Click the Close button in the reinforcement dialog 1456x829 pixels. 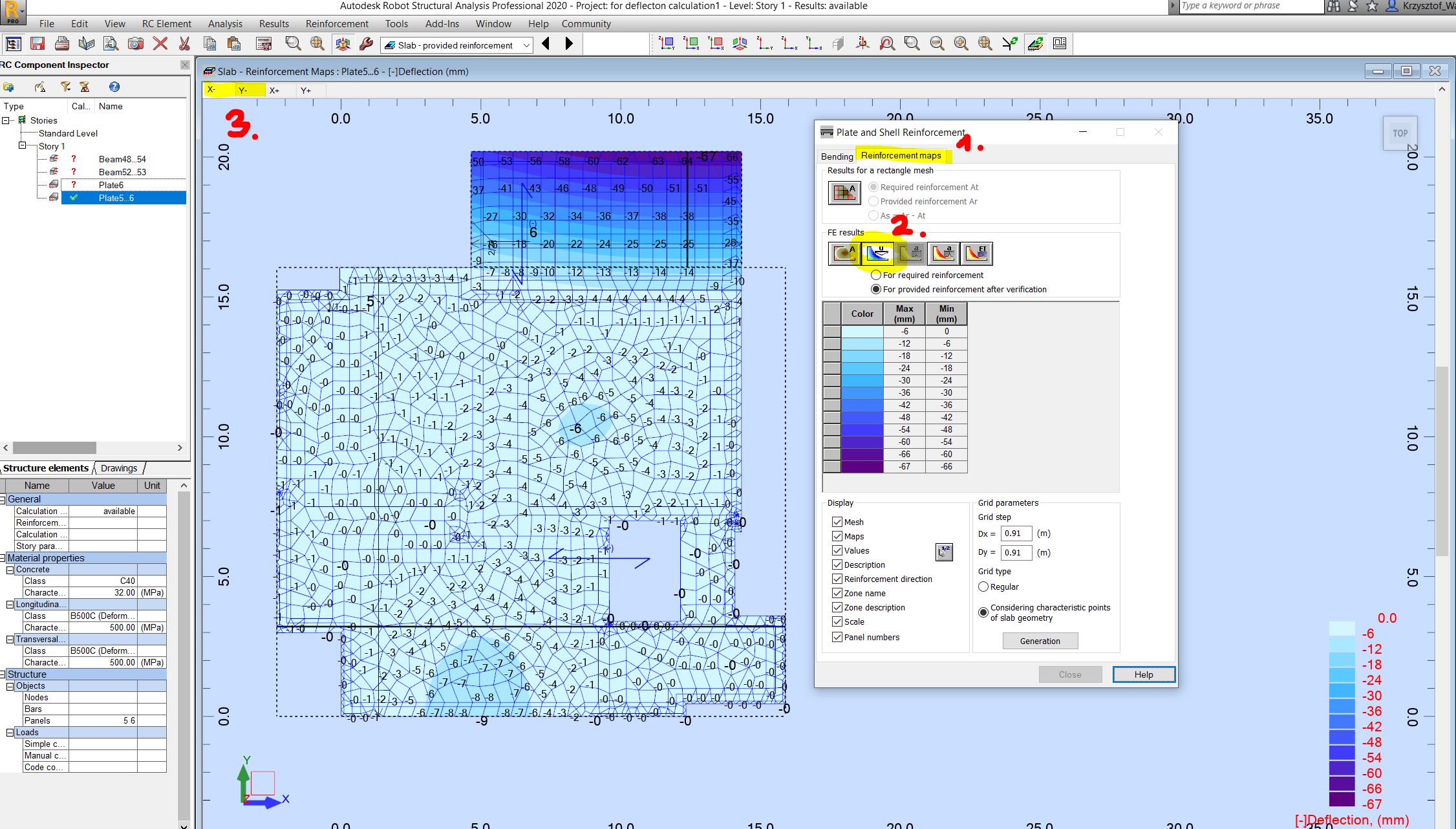[1070, 674]
